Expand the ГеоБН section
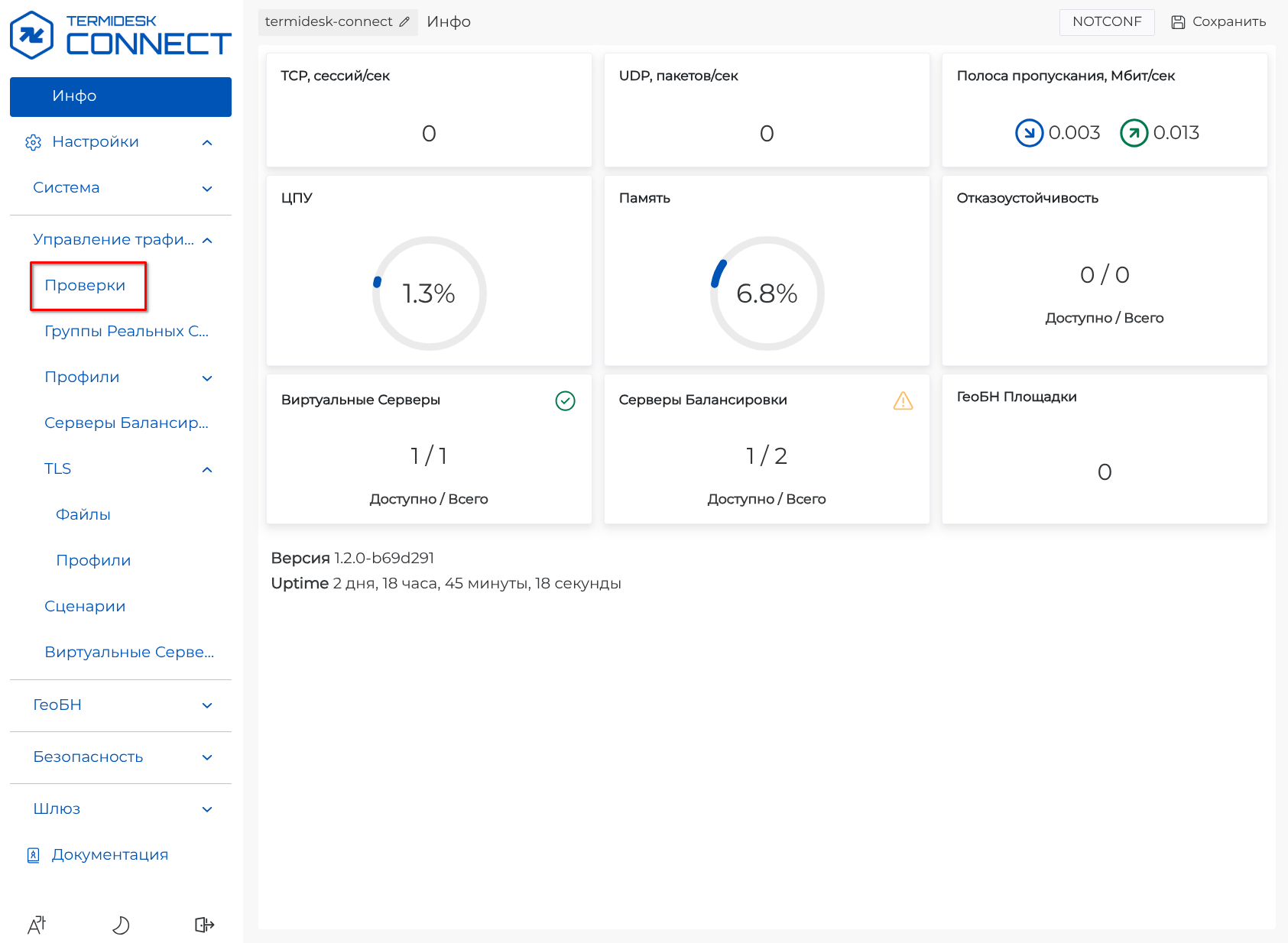 click(207, 705)
